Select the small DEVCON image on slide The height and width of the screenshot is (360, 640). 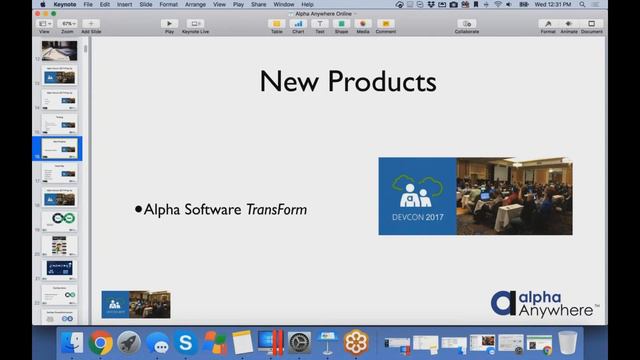[136, 304]
